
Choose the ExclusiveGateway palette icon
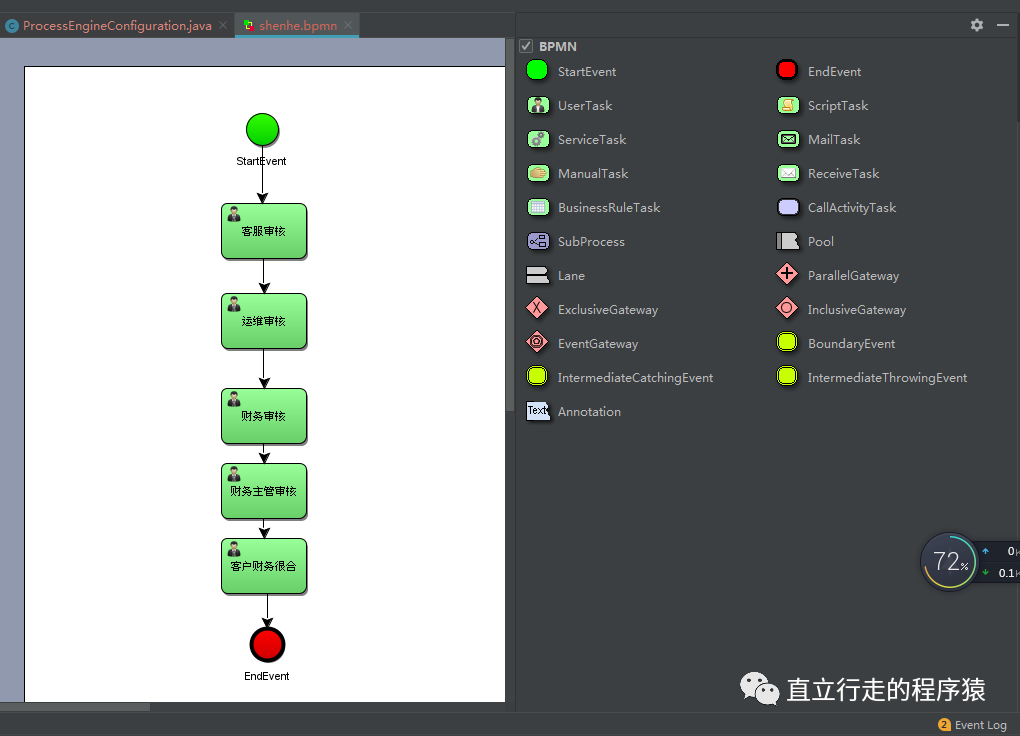[x=537, y=309]
